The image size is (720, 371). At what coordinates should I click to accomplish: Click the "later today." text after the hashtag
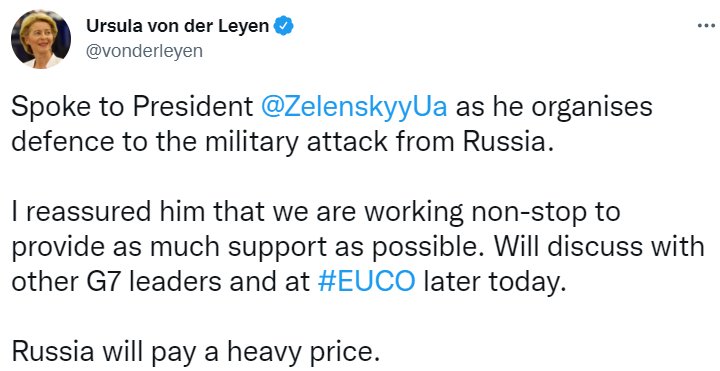coord(495,282)
